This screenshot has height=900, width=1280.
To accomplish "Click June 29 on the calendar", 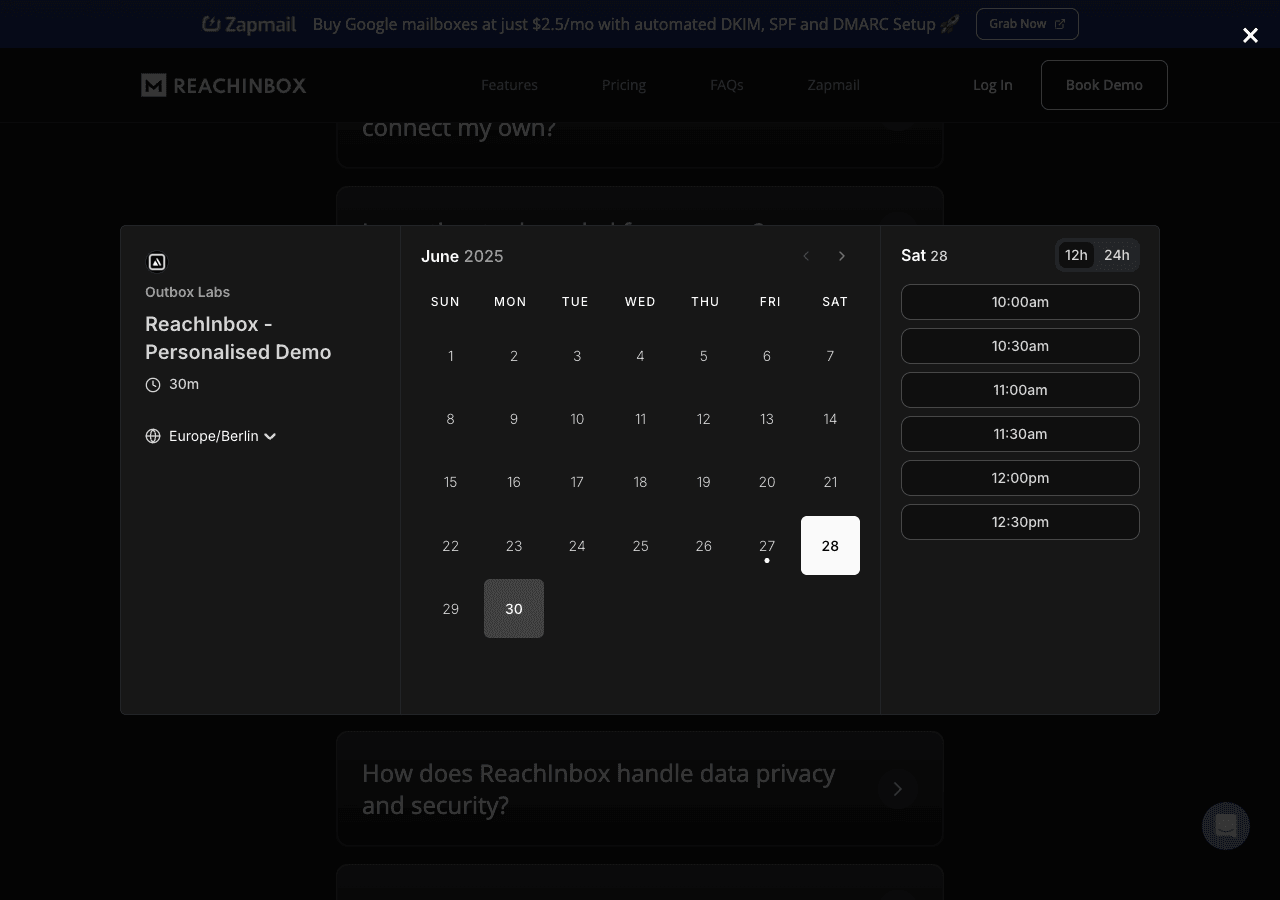I will tap(451, 609).
